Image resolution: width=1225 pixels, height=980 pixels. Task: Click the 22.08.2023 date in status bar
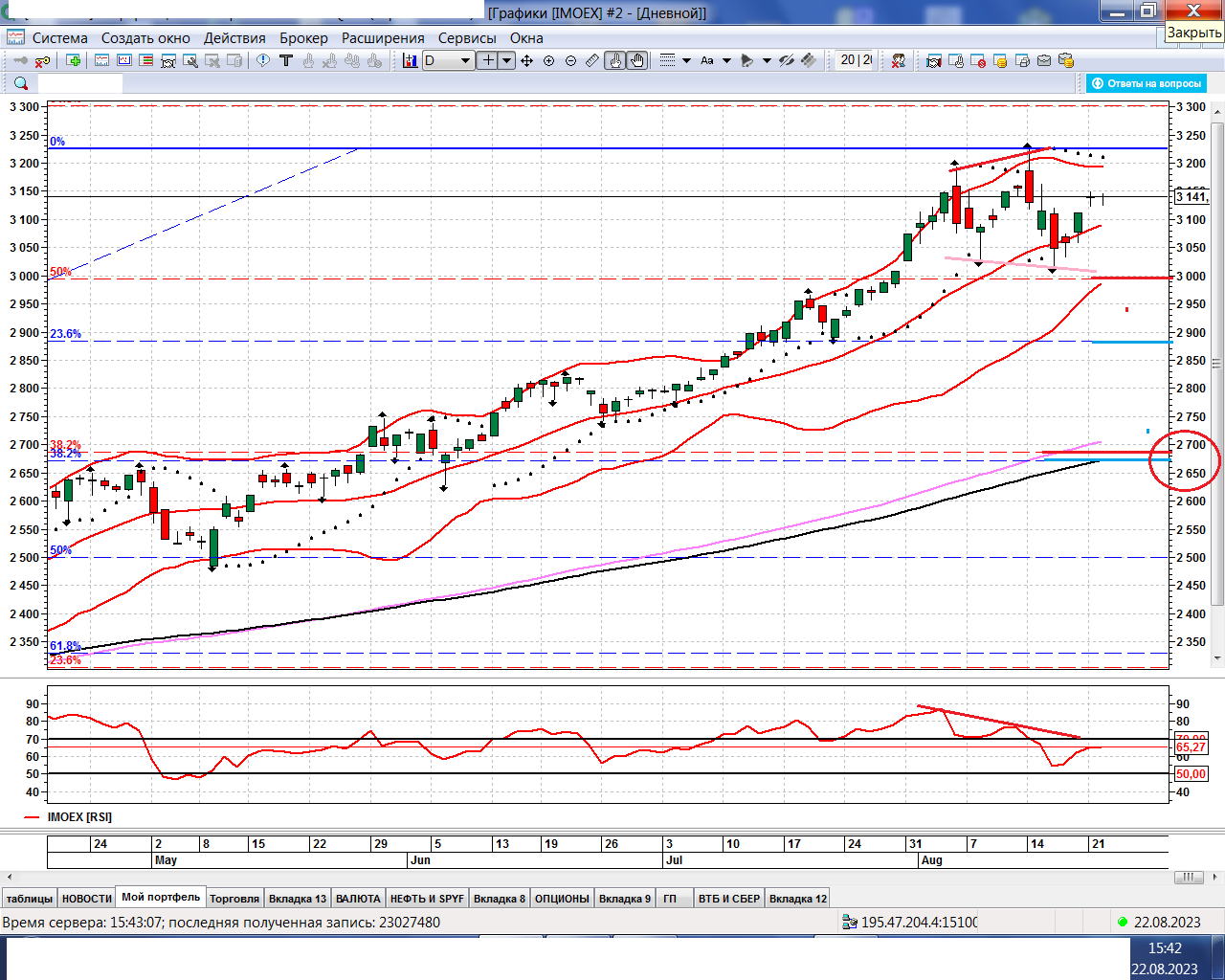[x=1167, y=923]
